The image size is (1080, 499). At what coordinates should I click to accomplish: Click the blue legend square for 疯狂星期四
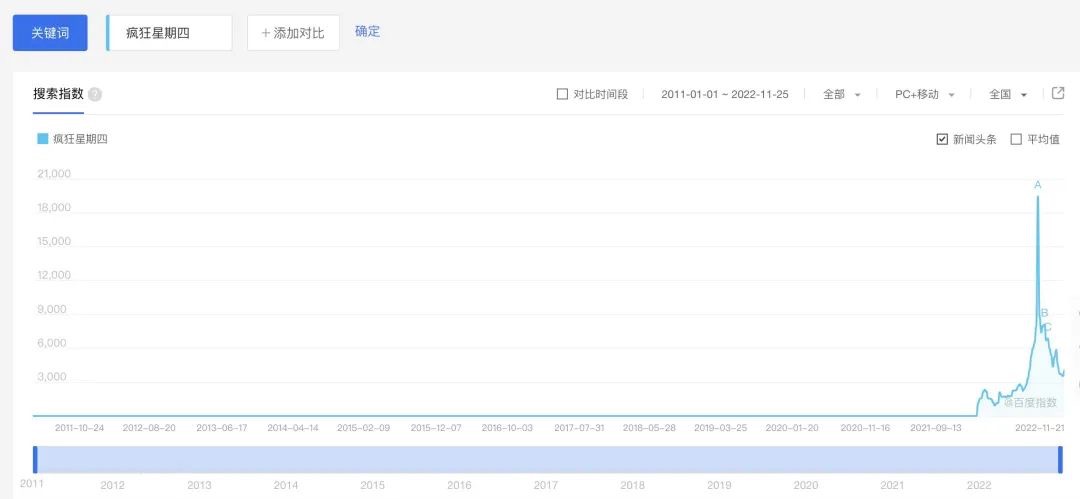pos(43,139)
